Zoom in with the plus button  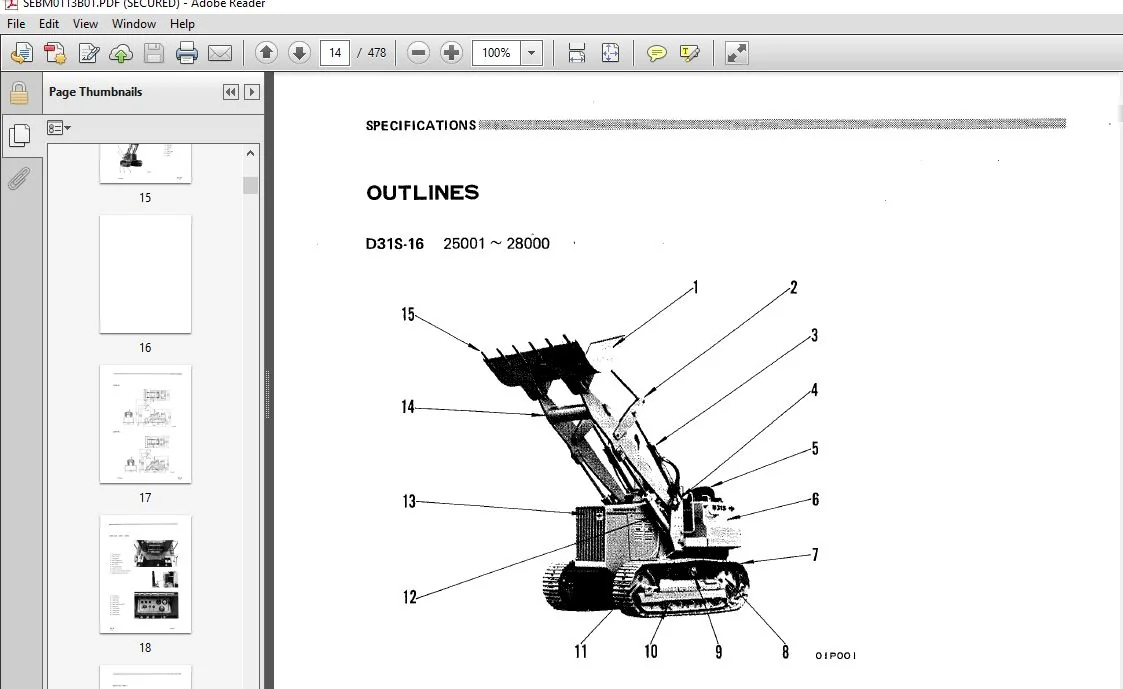(x=451, y=52)
